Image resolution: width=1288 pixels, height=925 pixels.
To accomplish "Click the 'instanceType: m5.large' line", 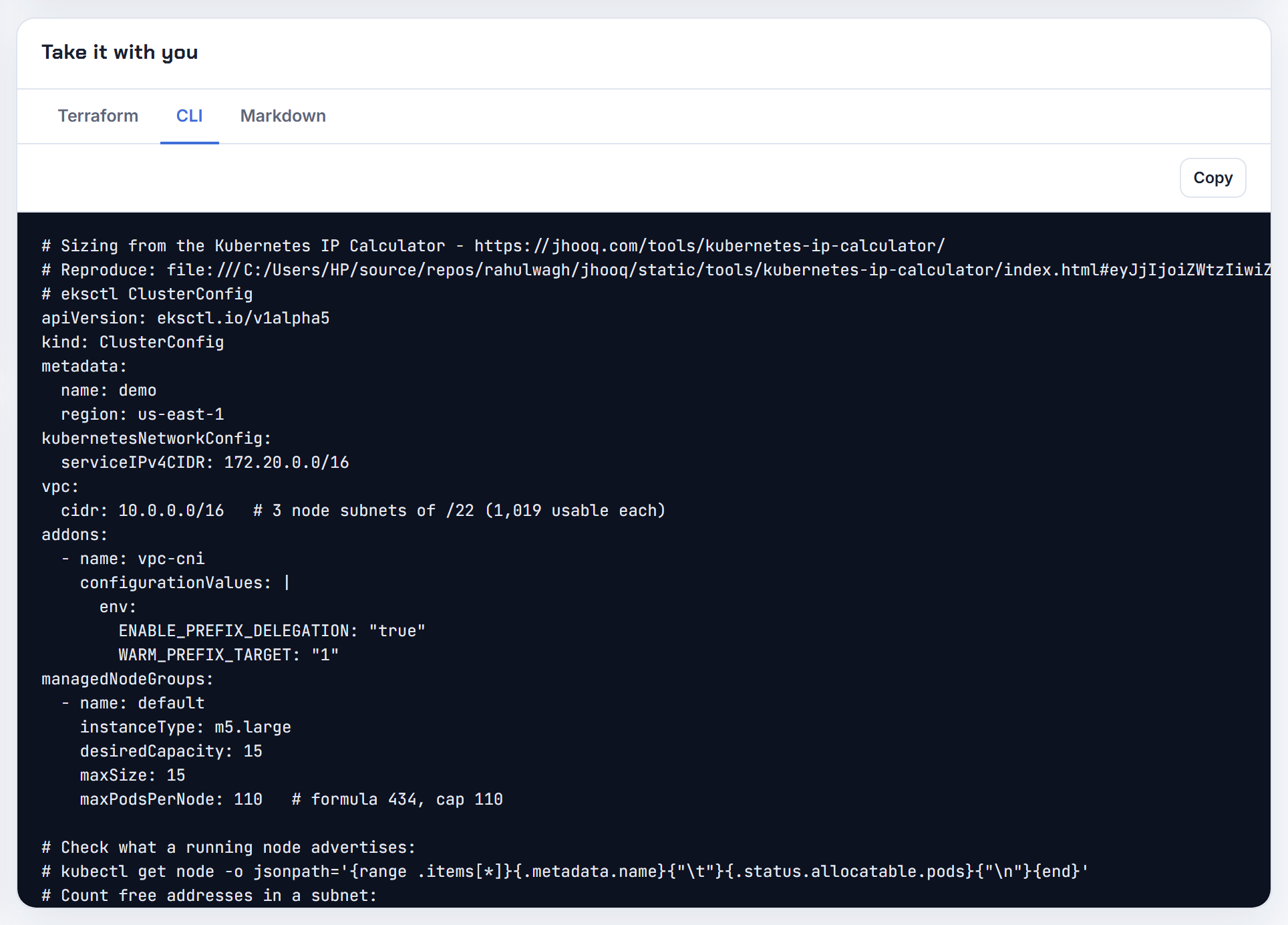I will [186, 727].
